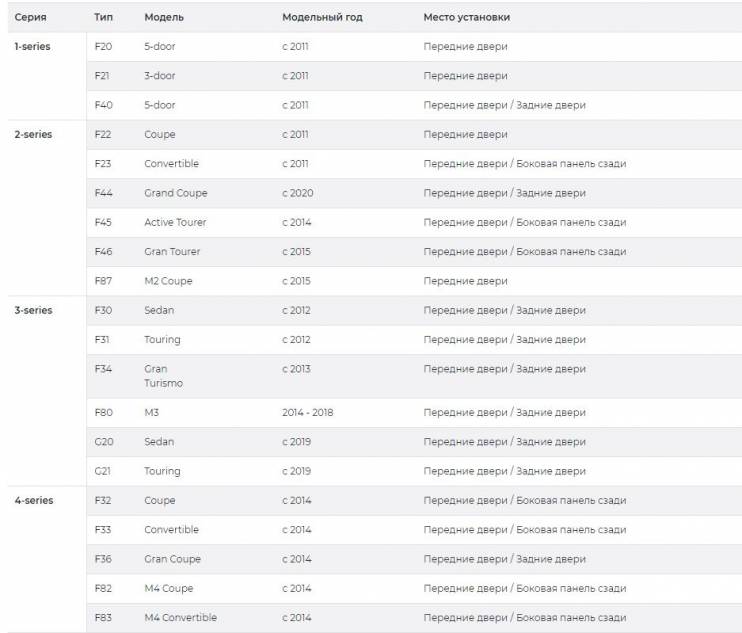Click the Модельный год column header

point(322,18)
